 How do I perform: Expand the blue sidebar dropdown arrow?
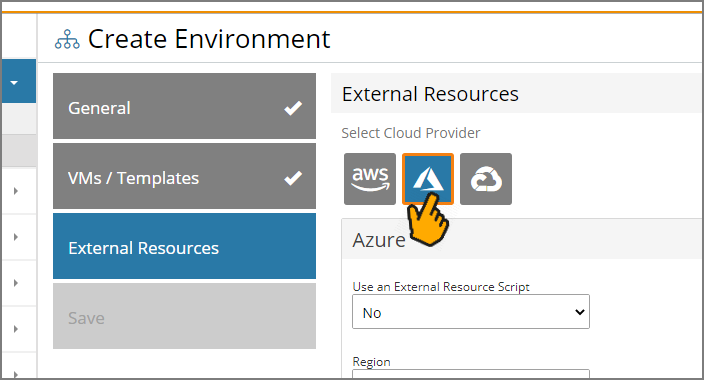pyautogui.click(x=14, y=83)
